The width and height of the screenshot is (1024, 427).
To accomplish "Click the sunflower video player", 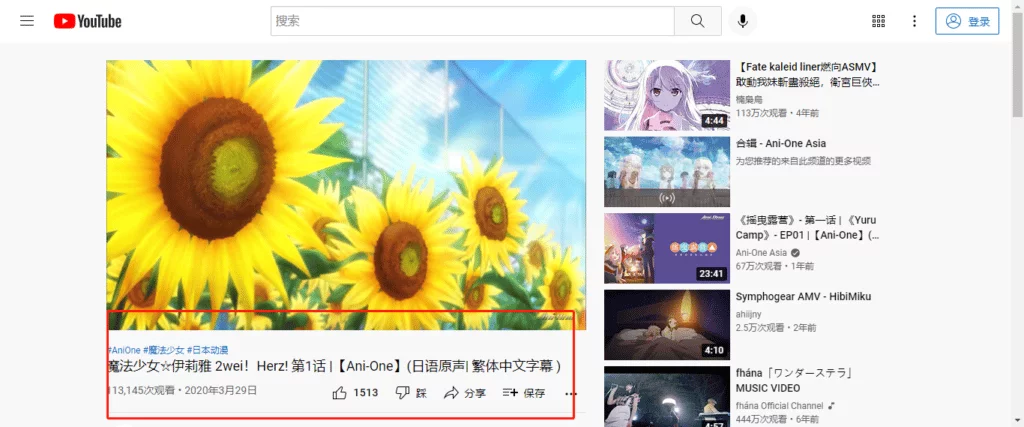I will point(346,195).
